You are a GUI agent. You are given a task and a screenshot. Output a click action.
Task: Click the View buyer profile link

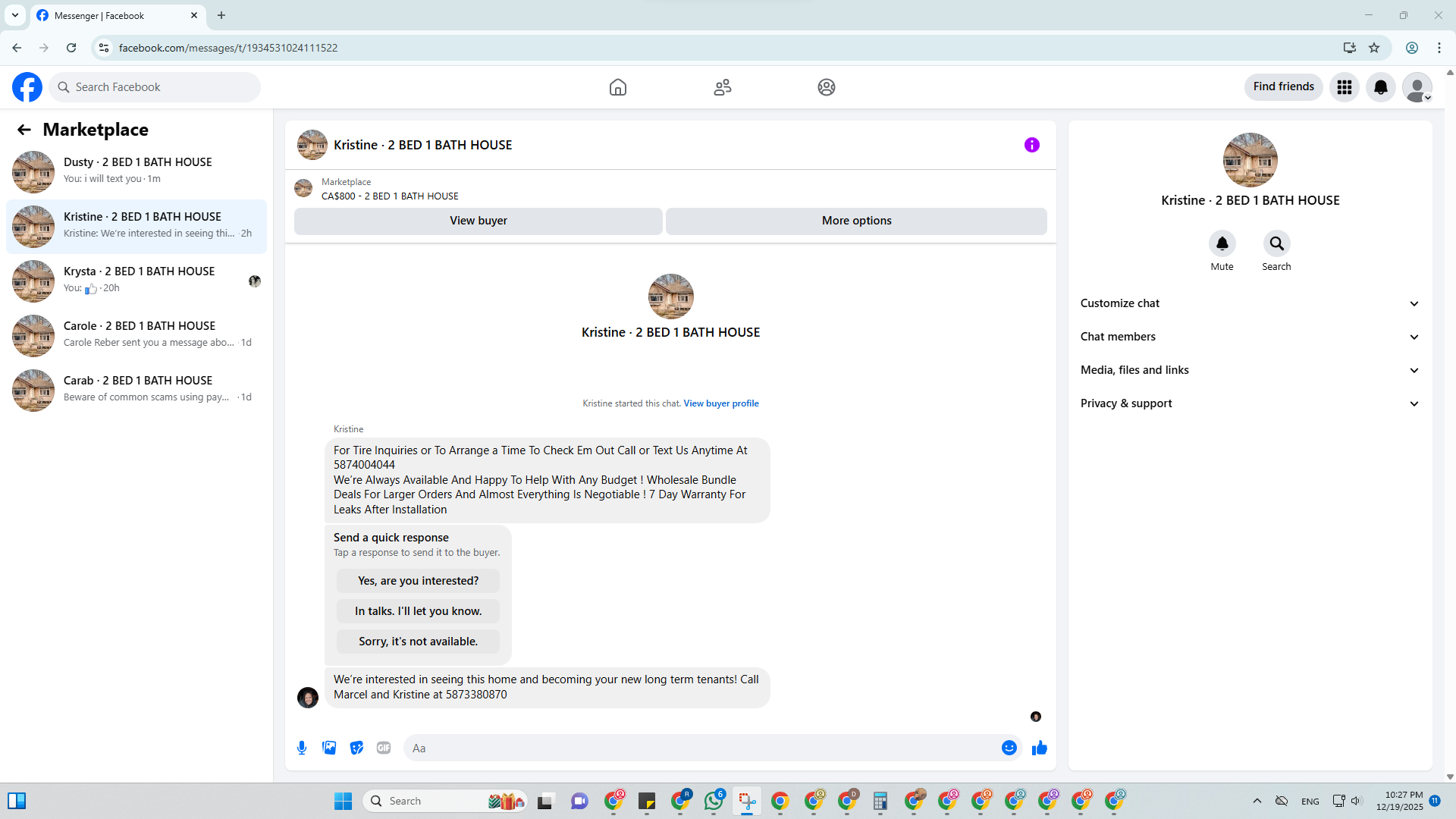pos(720,403)
